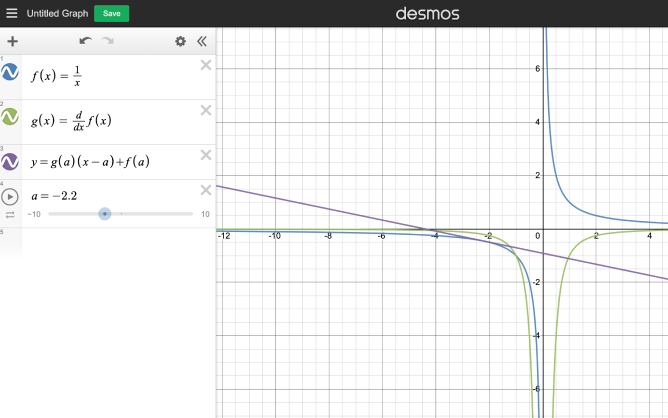The height and width of the screenshot is (418, 668).
Task: Click the slider thumb for a
Action: [105, 214]
